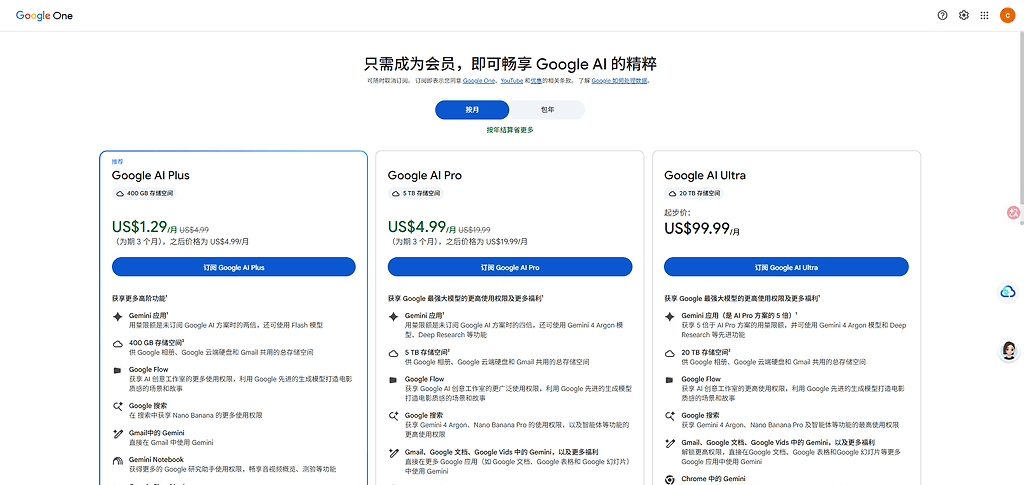Viewport: 1024px width, 485px height.
Task: Click the pen icon beside Gmail、Google 文档 in Ultra
Action: 669,443
